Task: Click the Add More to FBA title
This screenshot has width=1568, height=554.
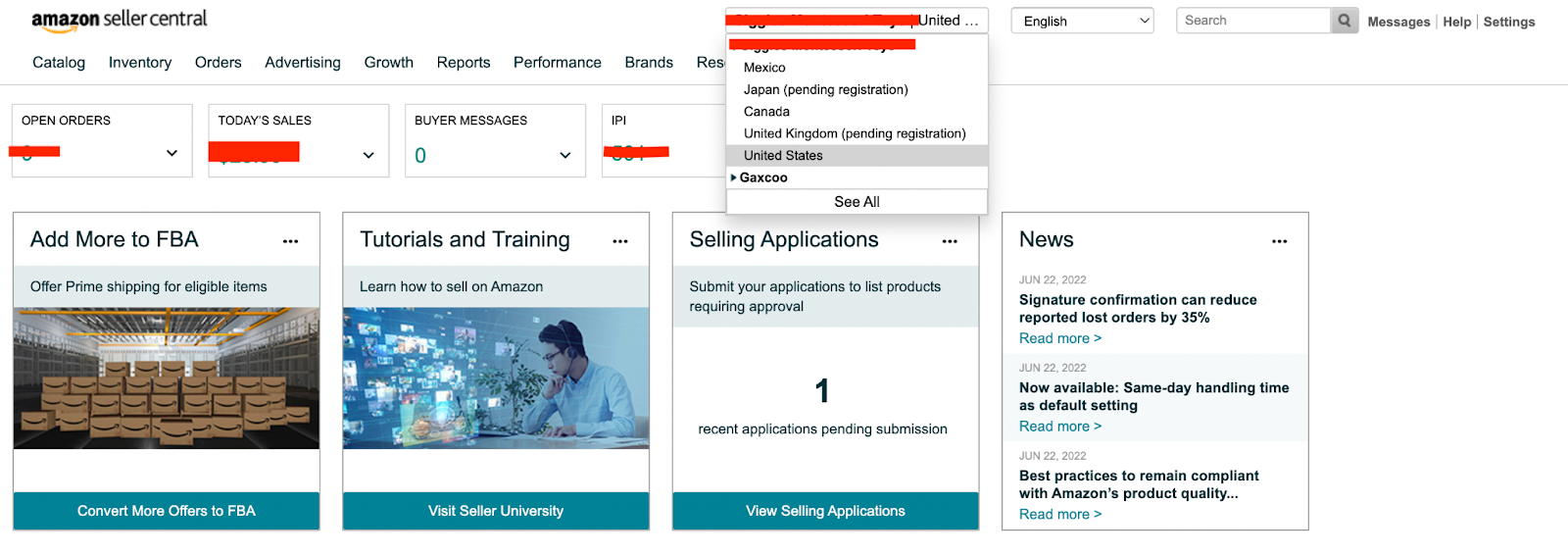Action: 115,240
